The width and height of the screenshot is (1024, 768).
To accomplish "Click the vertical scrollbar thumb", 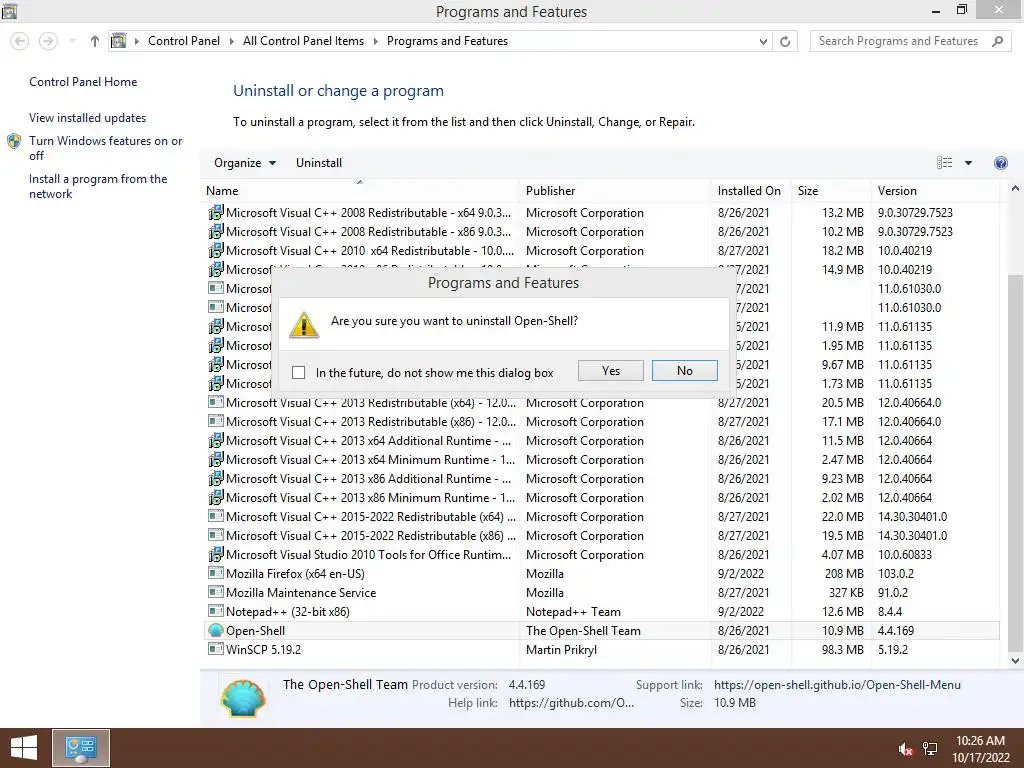I will [x=1015, y=462].
